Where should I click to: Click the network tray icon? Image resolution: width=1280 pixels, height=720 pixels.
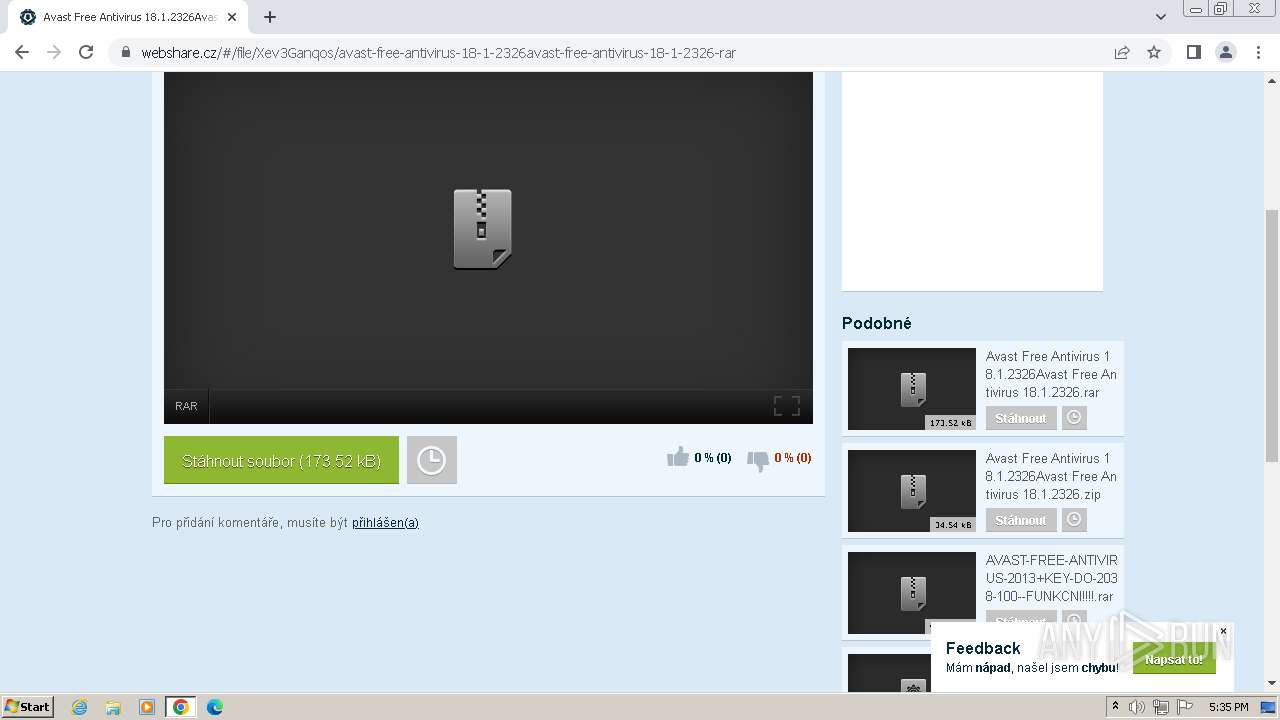click(x=1160, y=707)
